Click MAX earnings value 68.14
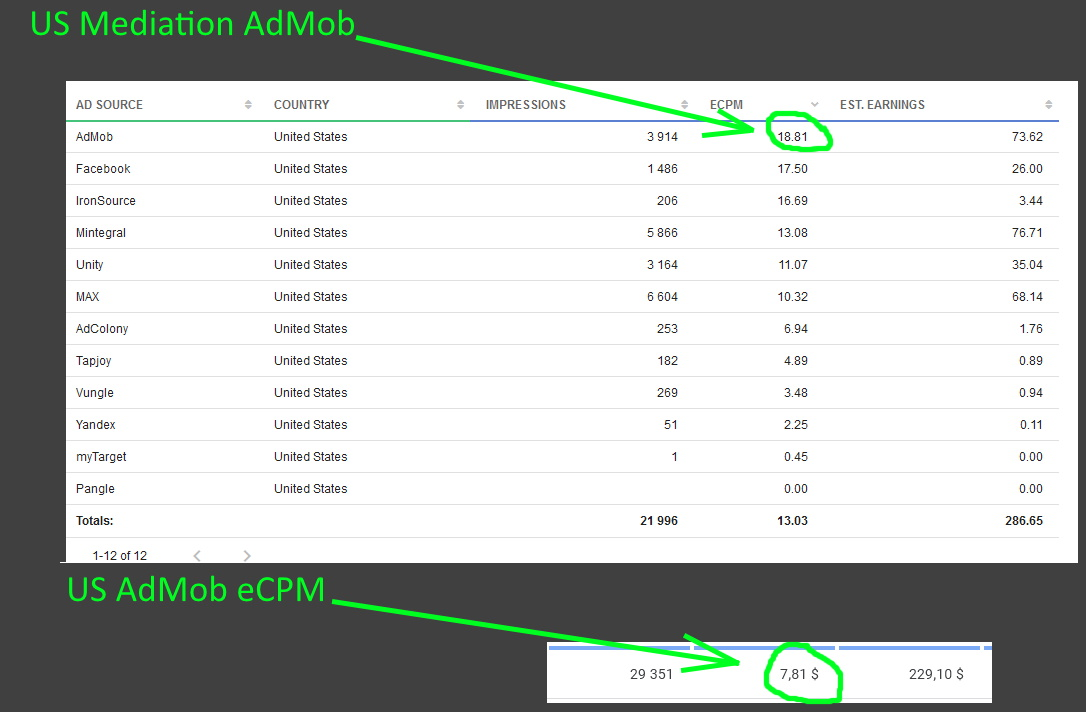This screenshot has height=712, width=1086. coord(1027,296)
